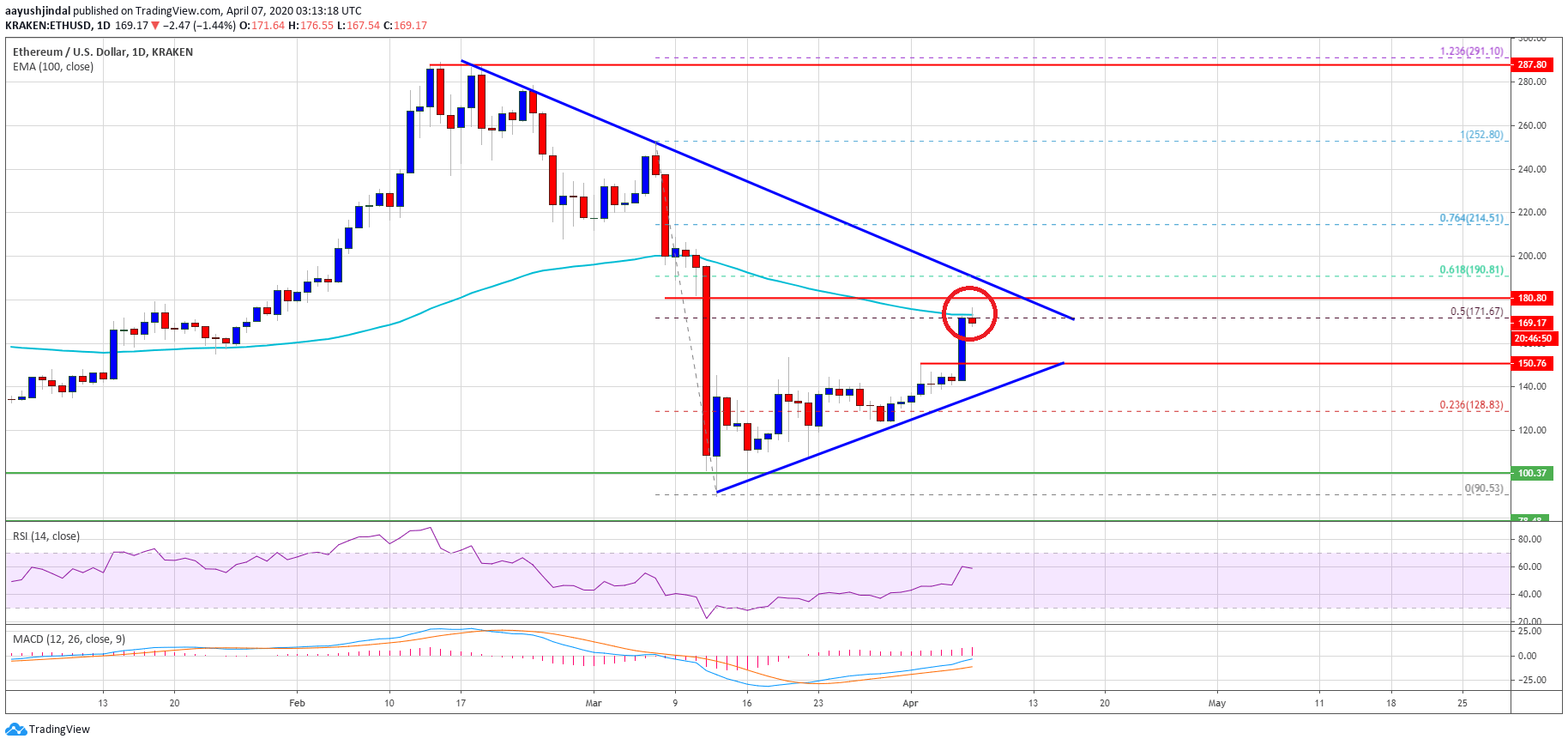Click the May date label on time axis
1568x745 pixels.
(x=1217, y=703)
